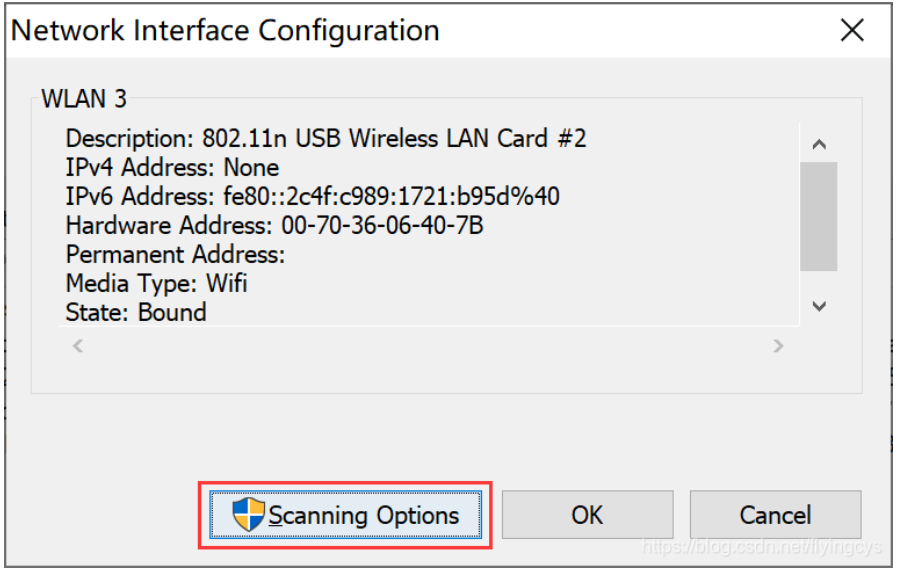Click the empty horizontal scrollbar track
Screen dimensions: 900x572
coord(428,346)
